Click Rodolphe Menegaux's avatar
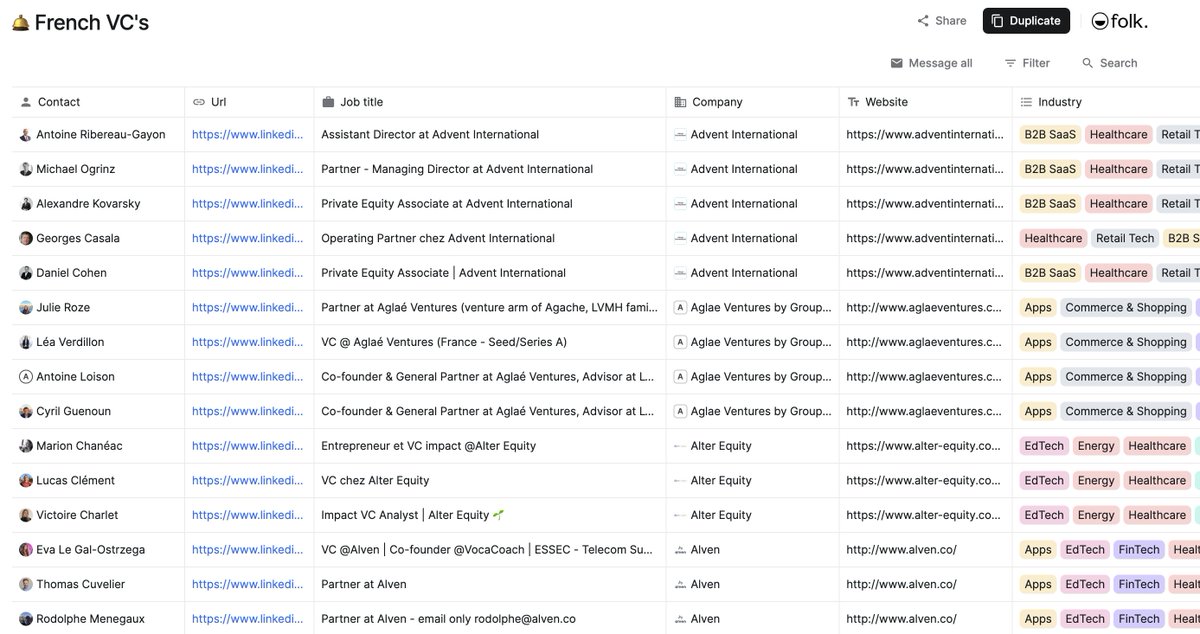Image resolution: width=1200 pixels, height=634 pixels. click(26, 619)
